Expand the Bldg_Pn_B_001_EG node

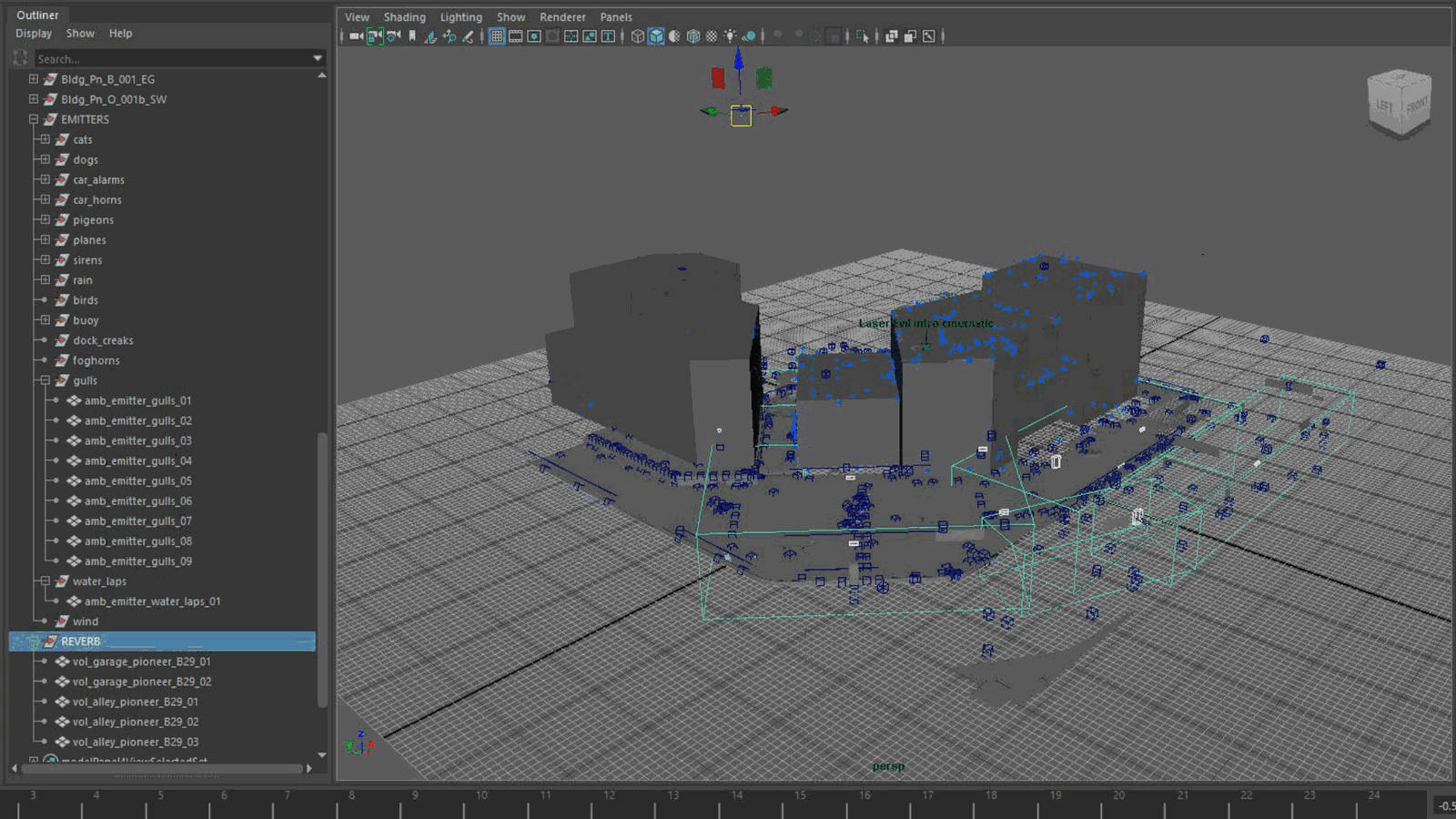pyautogui.click(x=34, y=79)
